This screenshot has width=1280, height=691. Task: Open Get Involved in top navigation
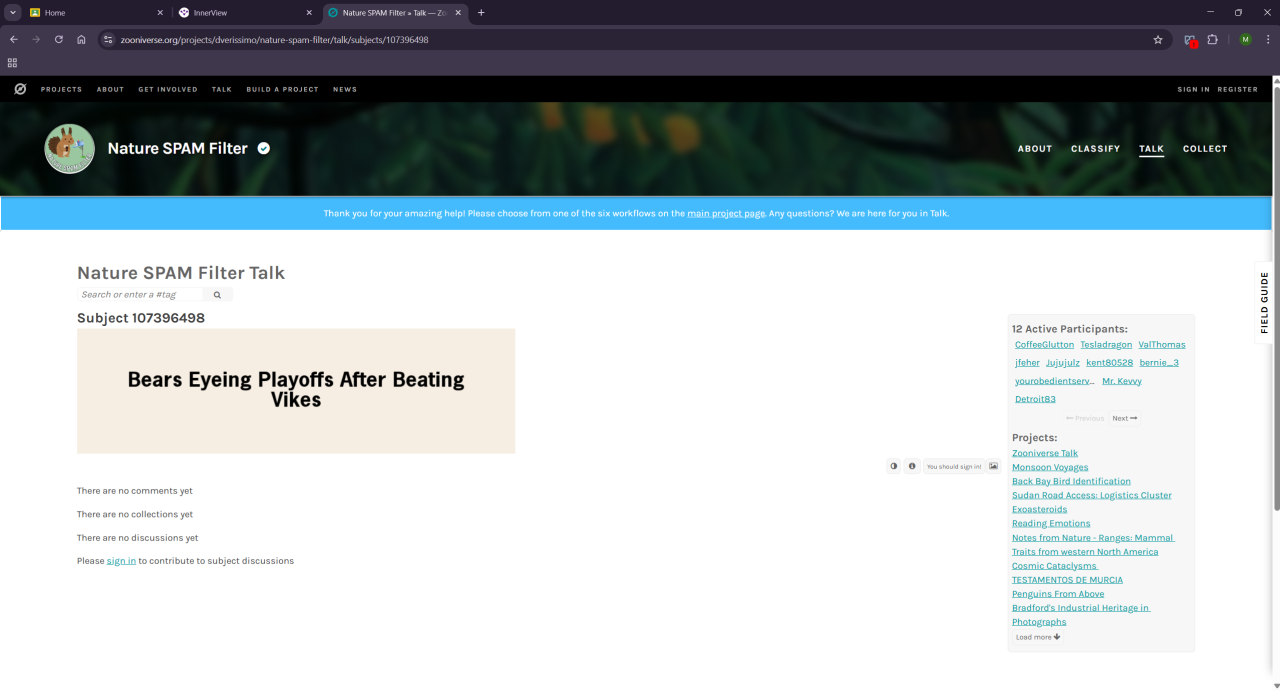point(168,89)
